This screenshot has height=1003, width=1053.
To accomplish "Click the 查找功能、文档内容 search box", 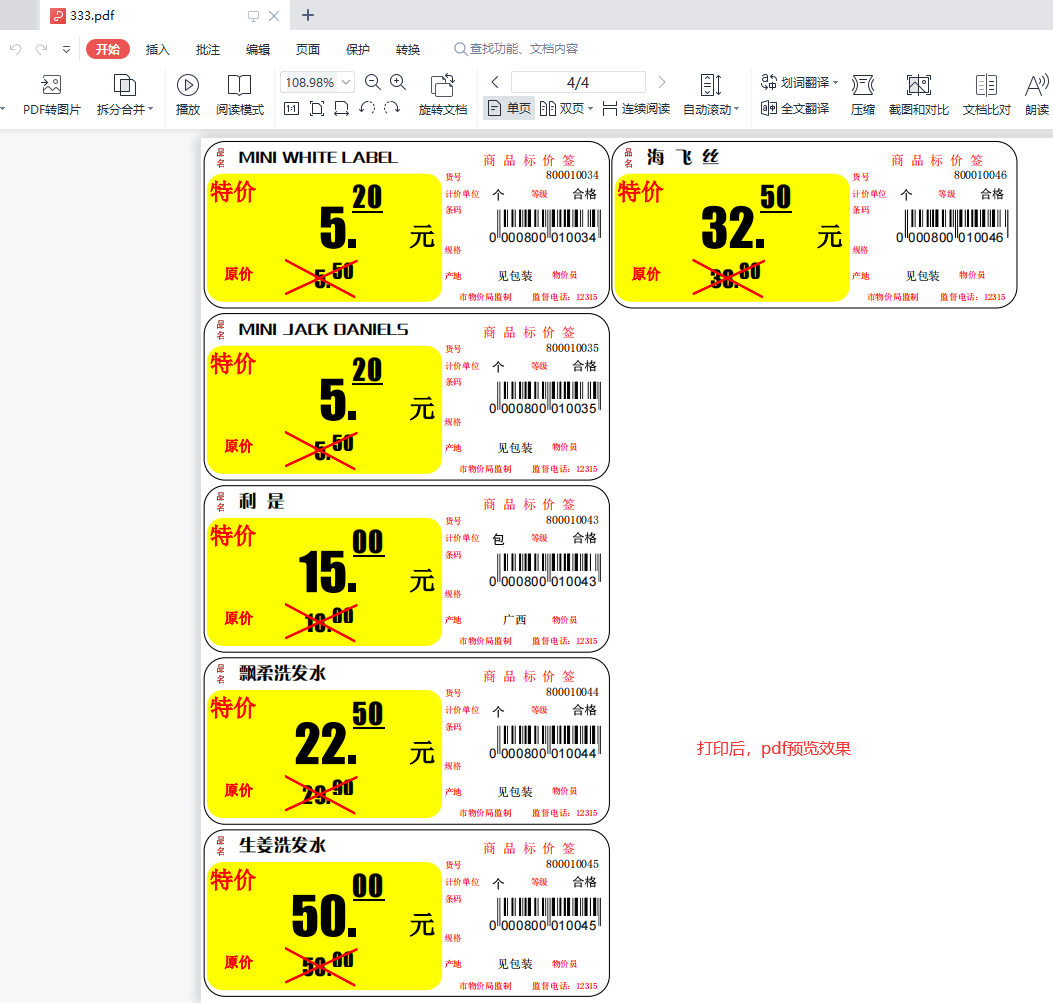I will pyautogui.click(x=516, y=49).
